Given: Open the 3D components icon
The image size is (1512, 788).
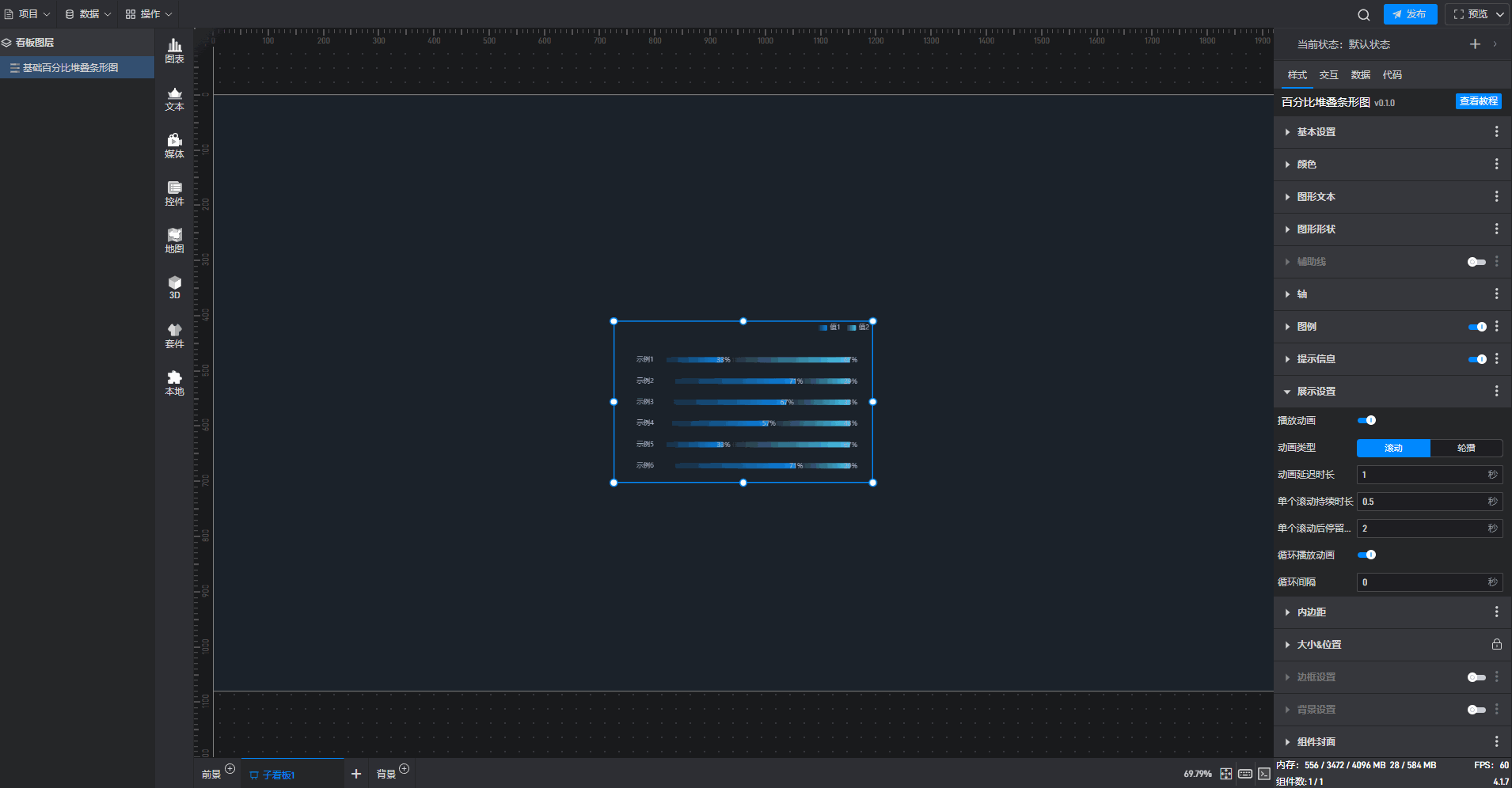Looking at the screenshot, I should coord(174,287).
